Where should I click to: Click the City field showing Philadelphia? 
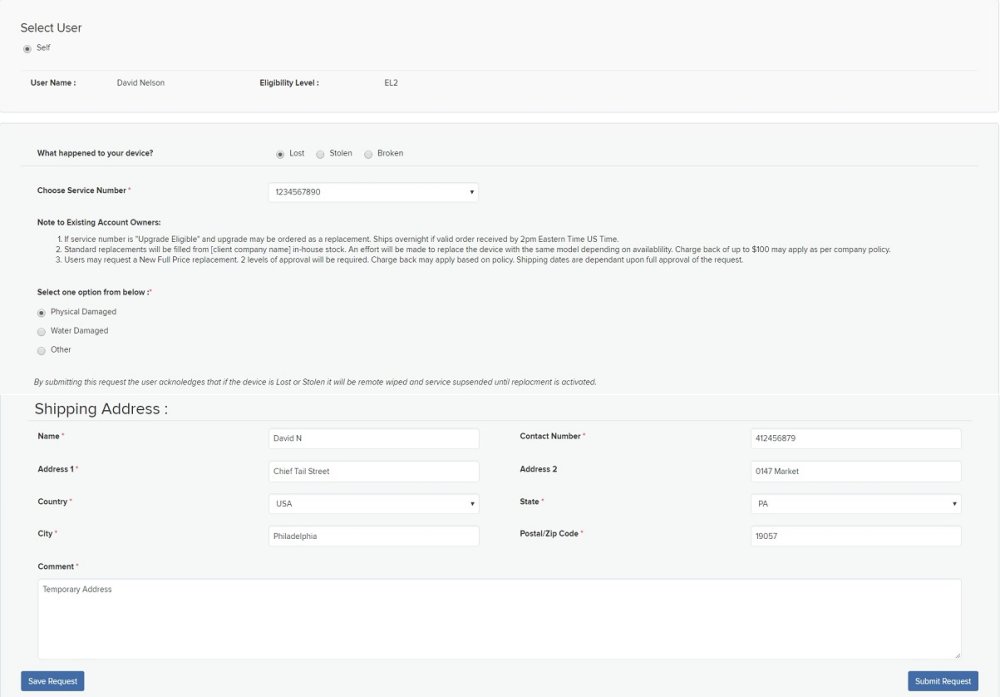click(374, 536)
